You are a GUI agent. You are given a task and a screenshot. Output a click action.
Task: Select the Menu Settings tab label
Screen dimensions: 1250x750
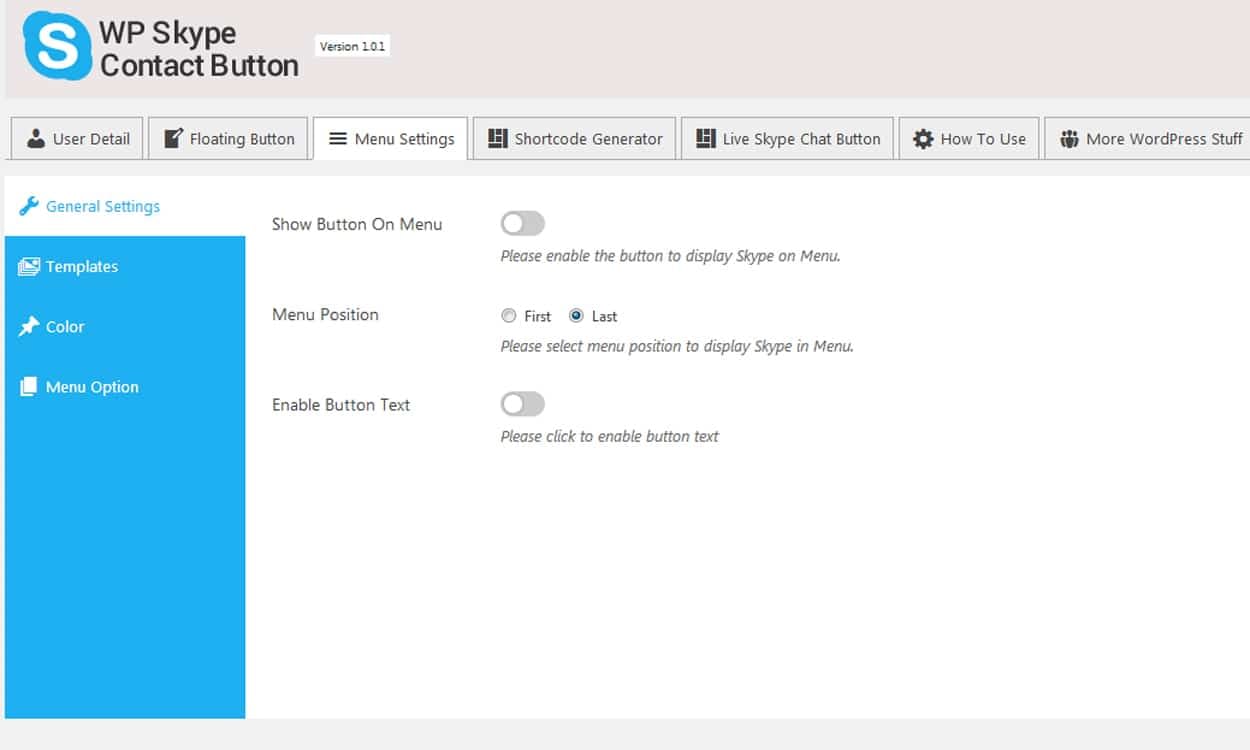tap(404, 139)
